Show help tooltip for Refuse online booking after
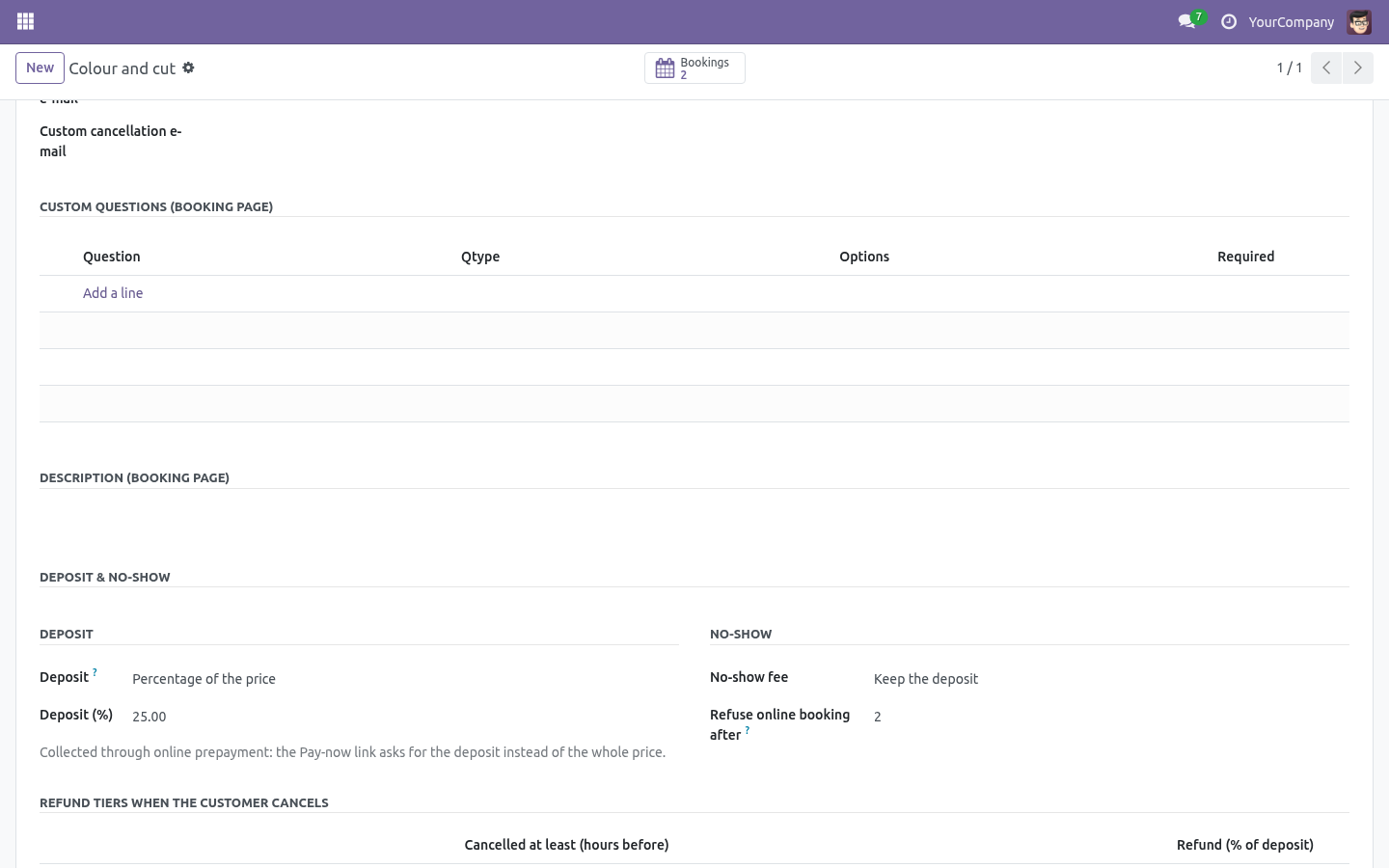1389x868 pixels. coord(747,730)
